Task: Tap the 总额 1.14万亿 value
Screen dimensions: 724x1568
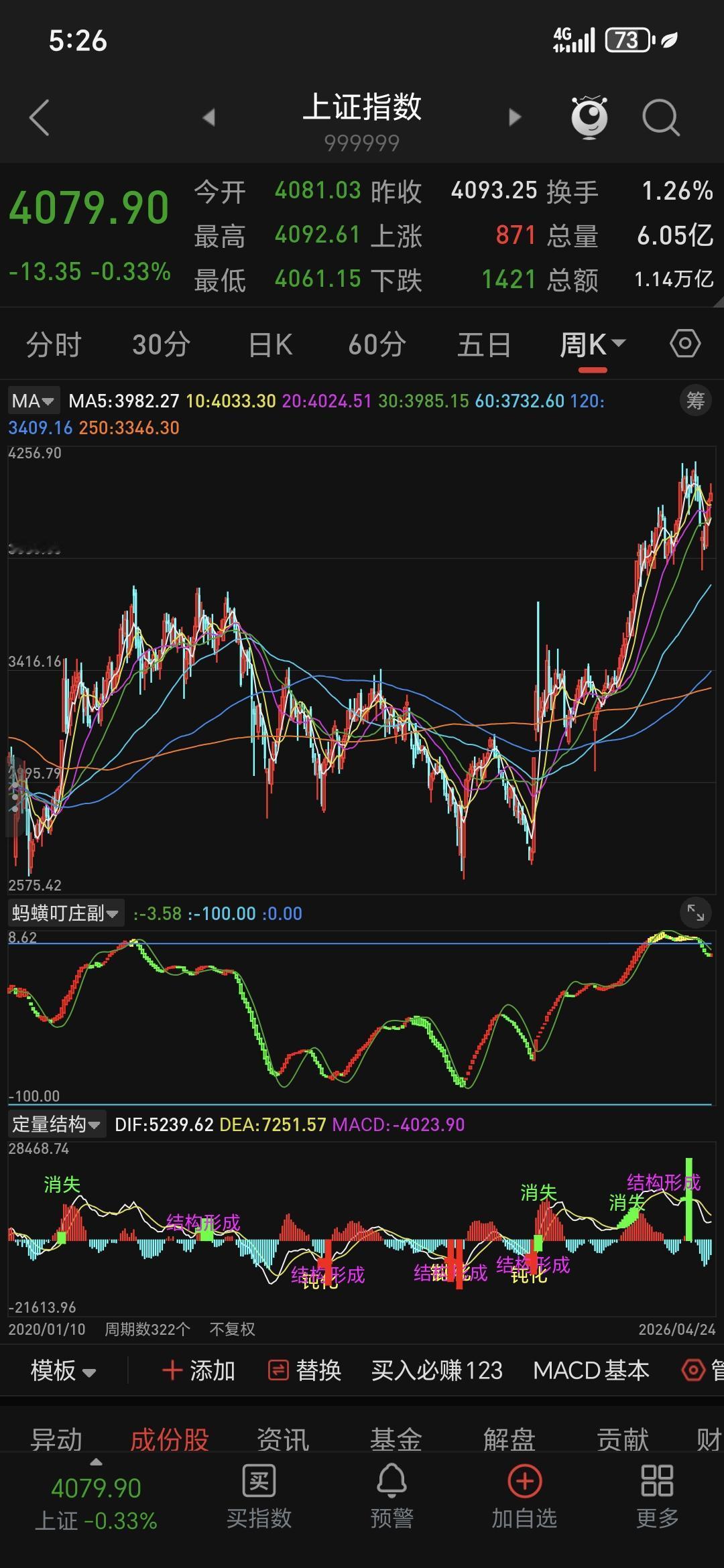Action: click(674, 279)
